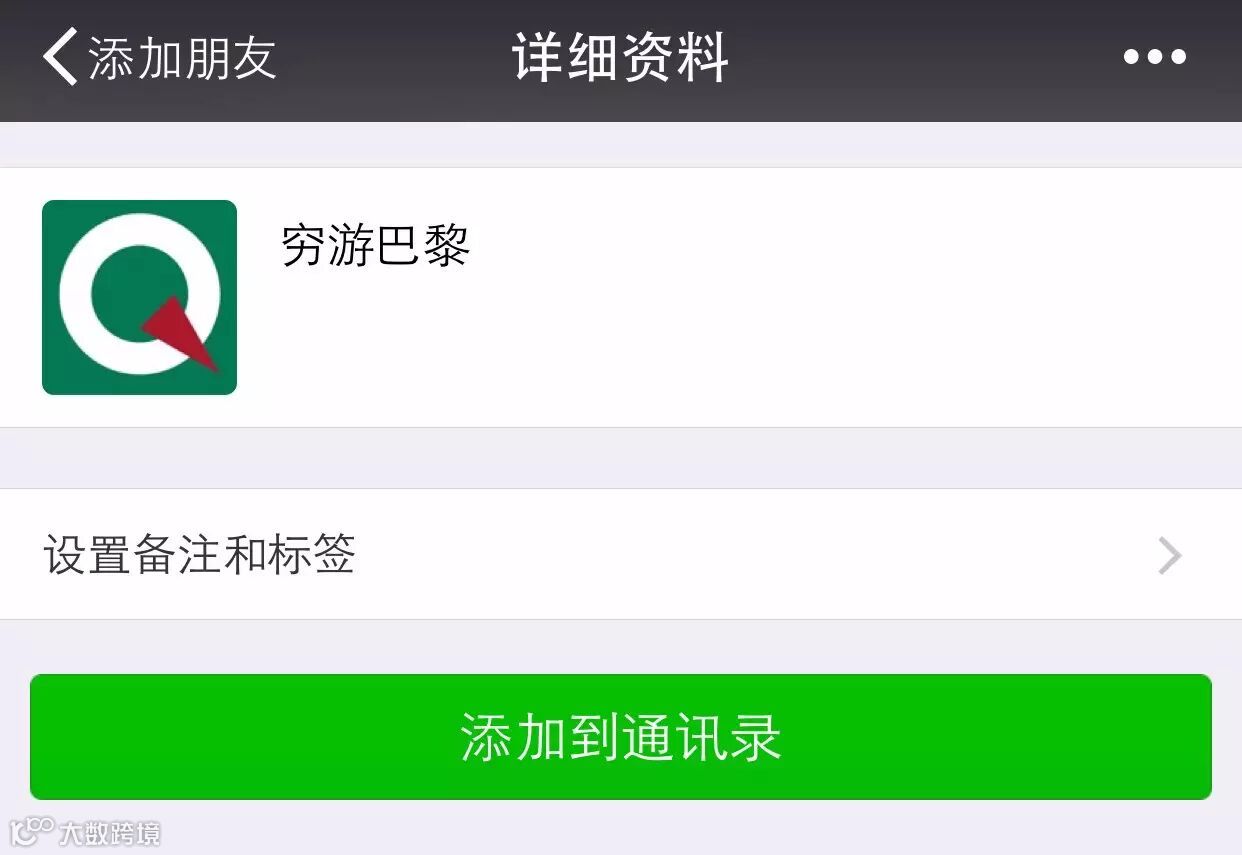1242x855 pixels.
Task: Click the 详细资料 page title
Action: (621, 57)
